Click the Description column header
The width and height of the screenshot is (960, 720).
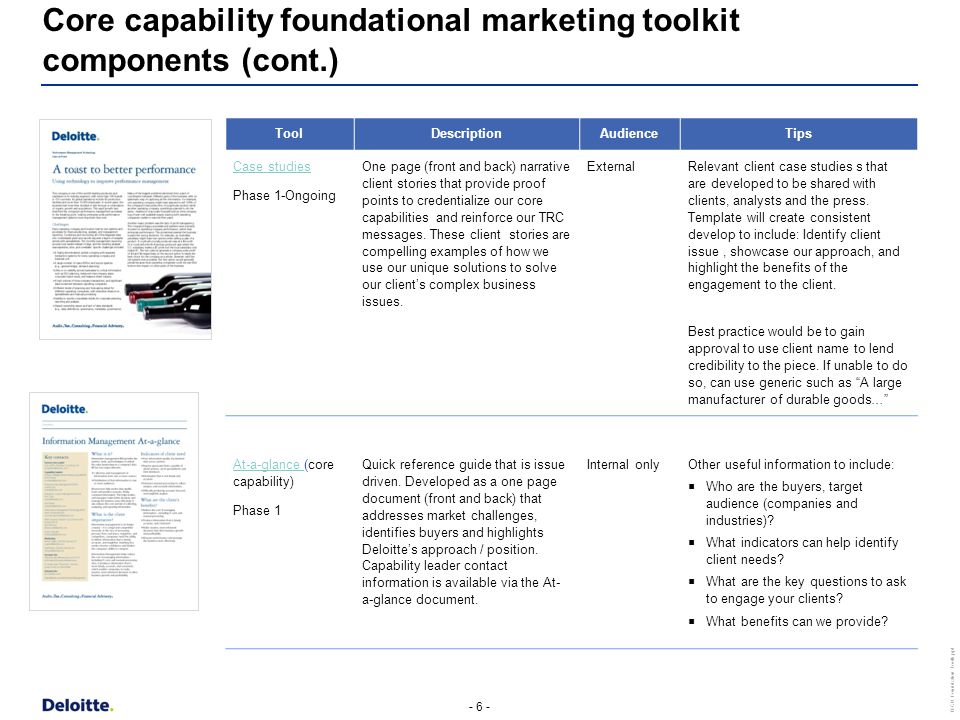click(467, 133)
